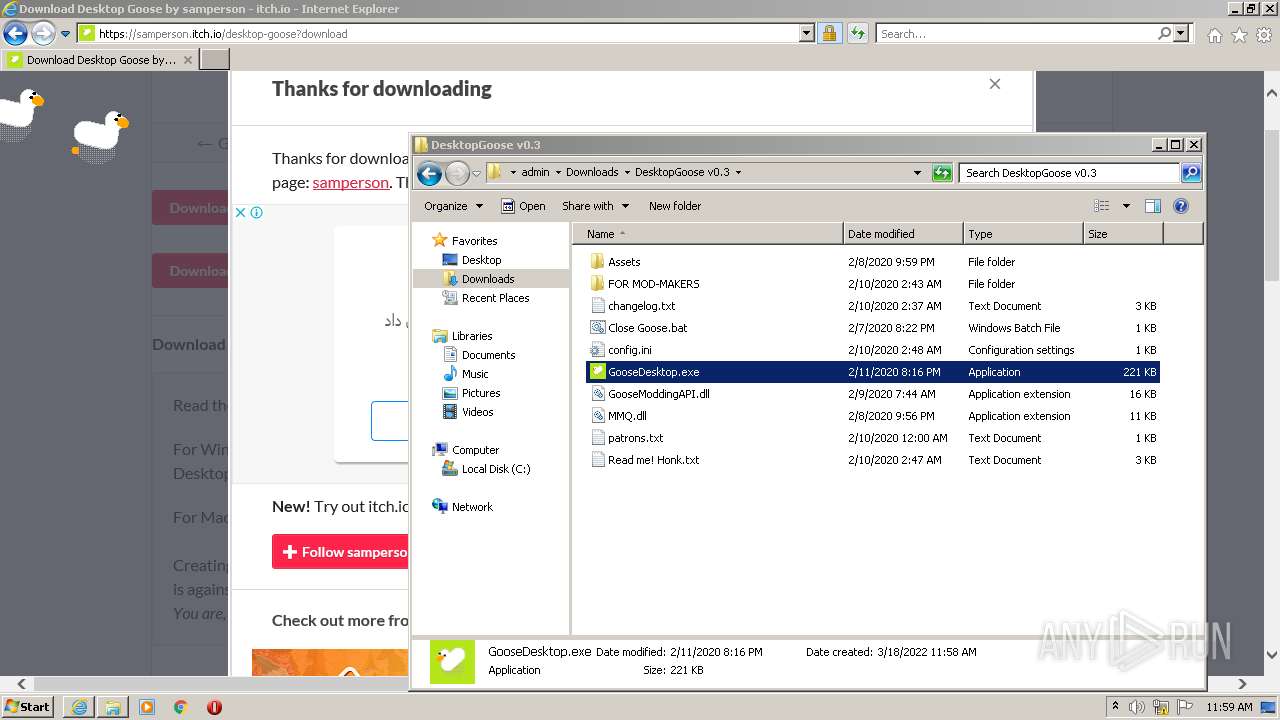1280x720 pixels.
Task: Click the IE tools gear icon
Action: pyautogui.click(x=1264, y=35)
